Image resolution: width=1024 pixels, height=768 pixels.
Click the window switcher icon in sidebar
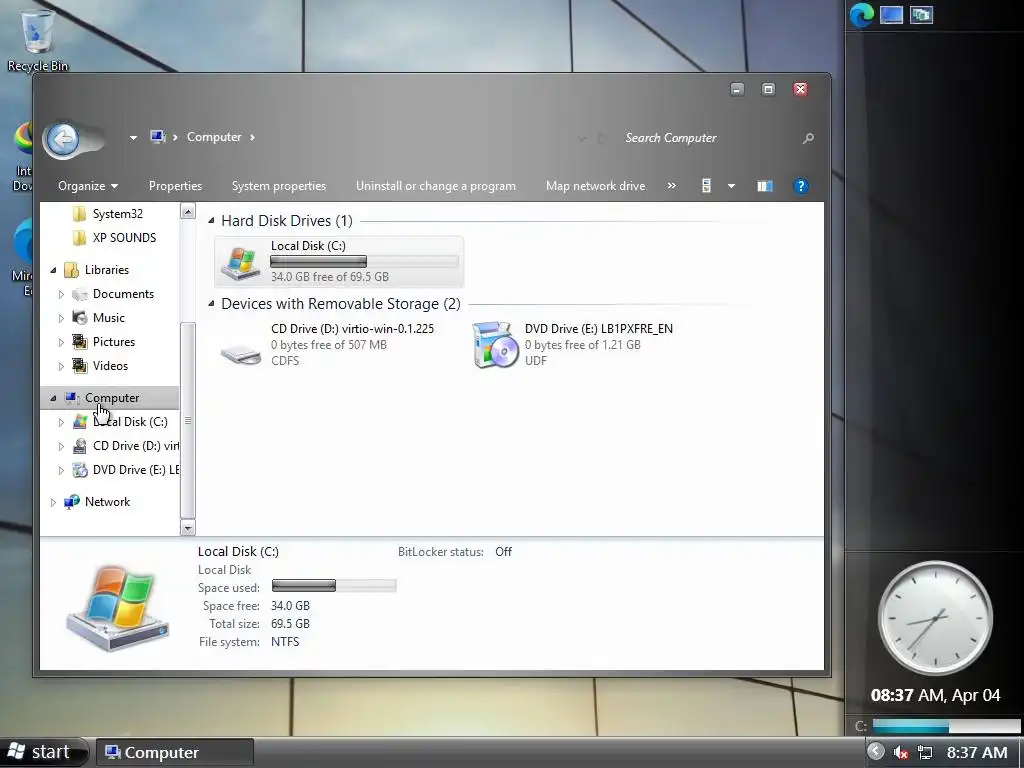point(921,15)
